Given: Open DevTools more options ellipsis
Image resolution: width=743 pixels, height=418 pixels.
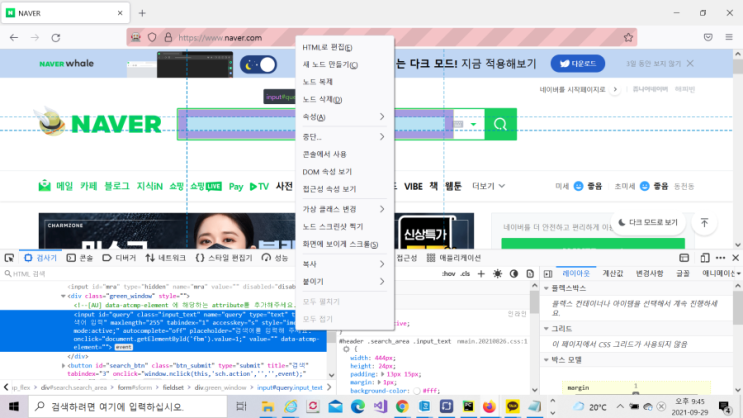Looking at the screenshot, I should [720, 257].
